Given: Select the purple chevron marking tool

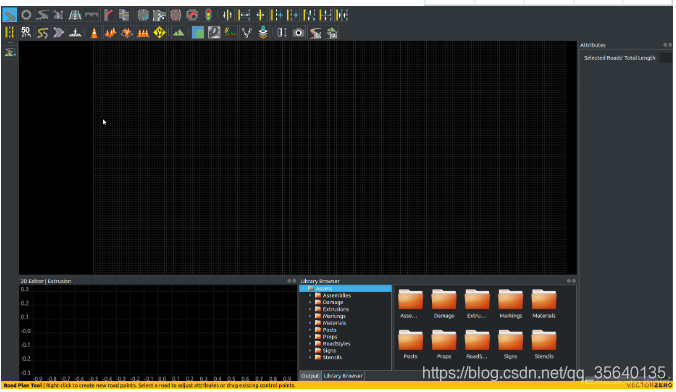Looking at the screenshot, I should coord(58,32).
